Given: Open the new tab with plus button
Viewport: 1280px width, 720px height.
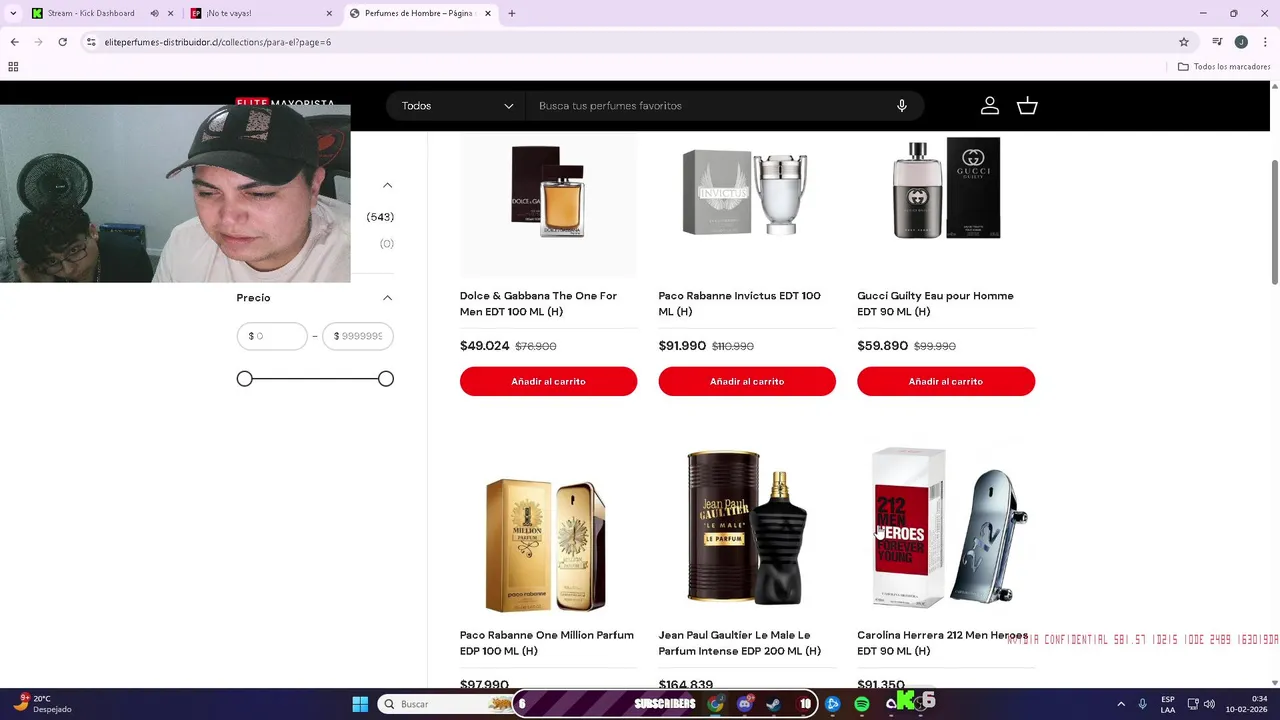Looking at the screenshot, I should (x=512, y=13).
